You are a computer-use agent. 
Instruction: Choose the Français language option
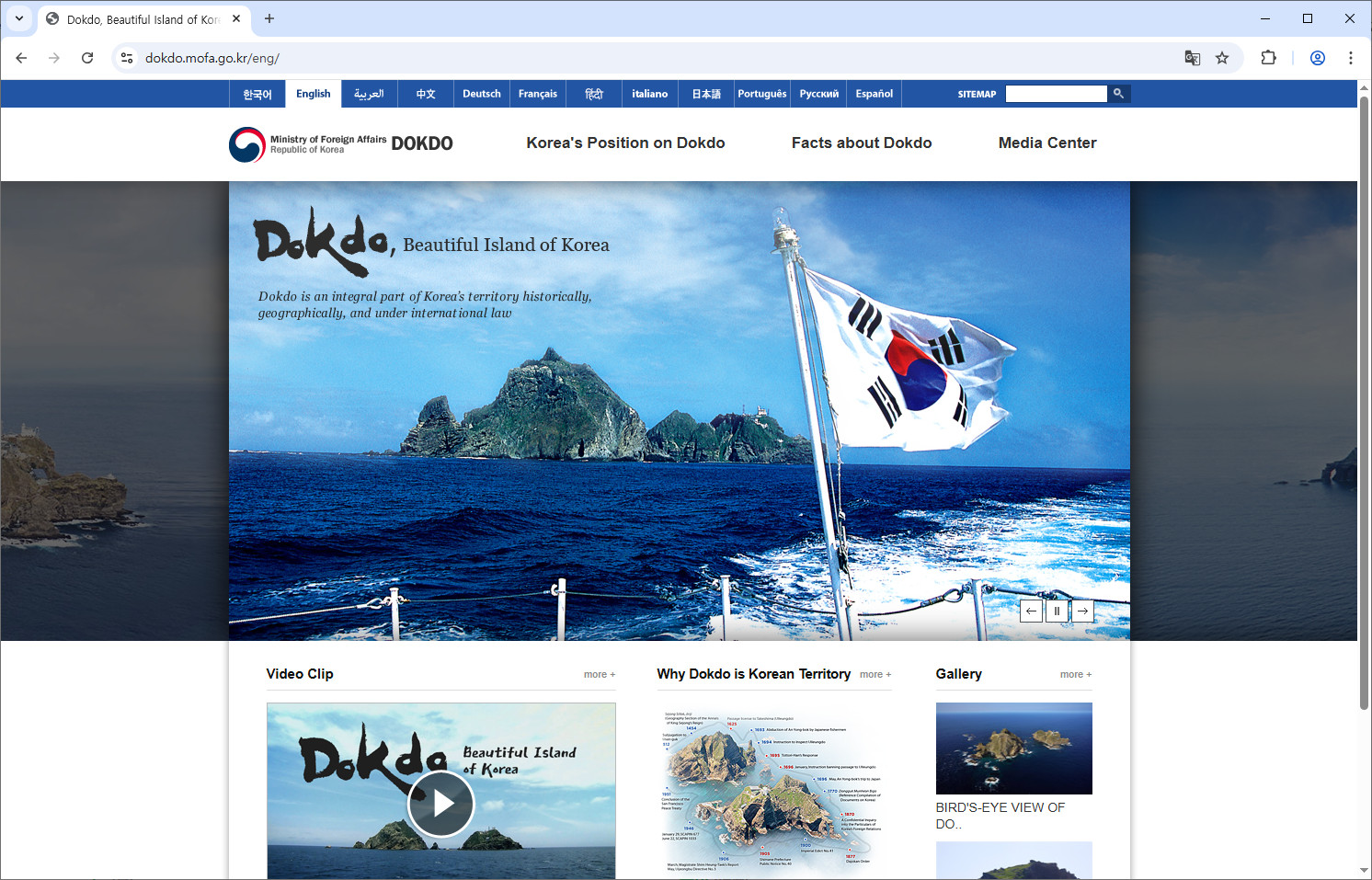[538, 94]
